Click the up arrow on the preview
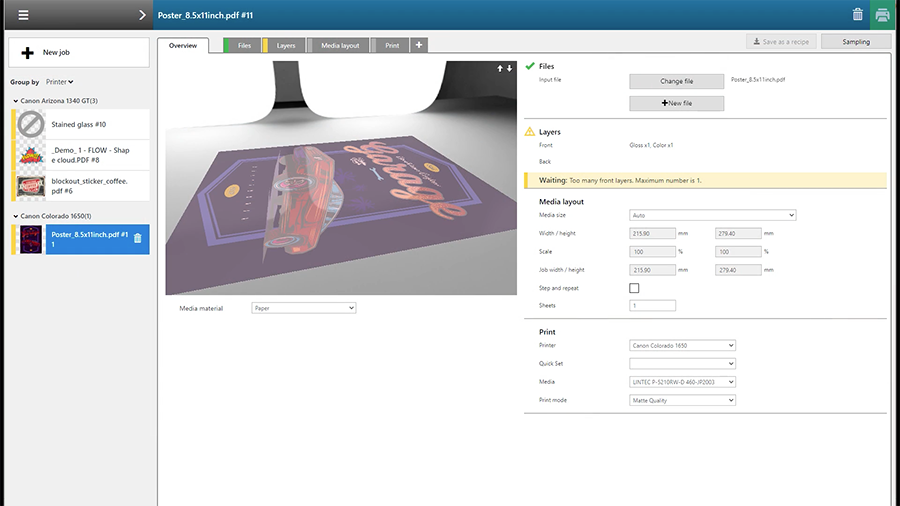The width and height of the screenshot is (900, 506). coord(500,68)
